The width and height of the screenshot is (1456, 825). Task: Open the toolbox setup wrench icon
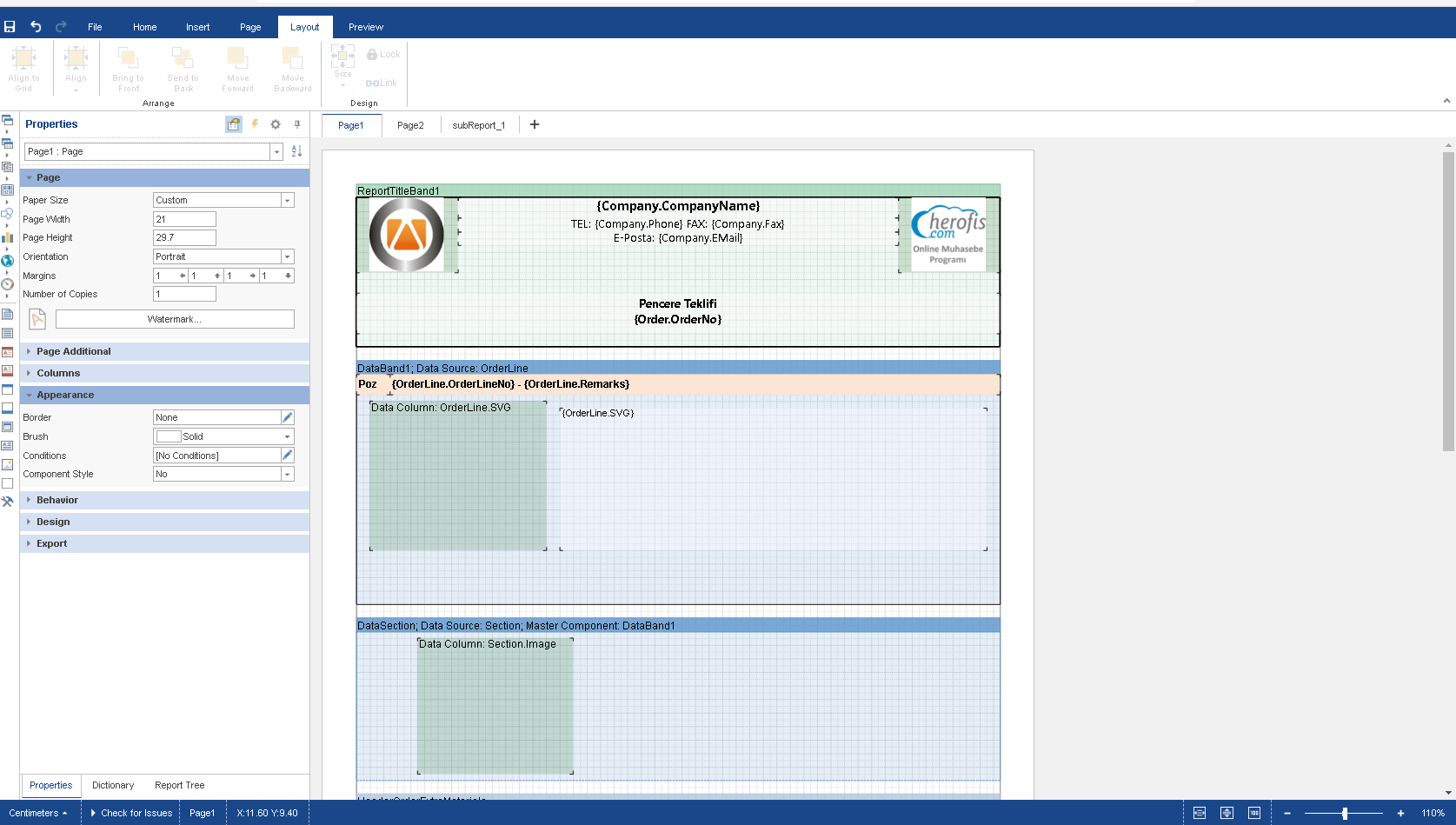(x=7, y=502)
